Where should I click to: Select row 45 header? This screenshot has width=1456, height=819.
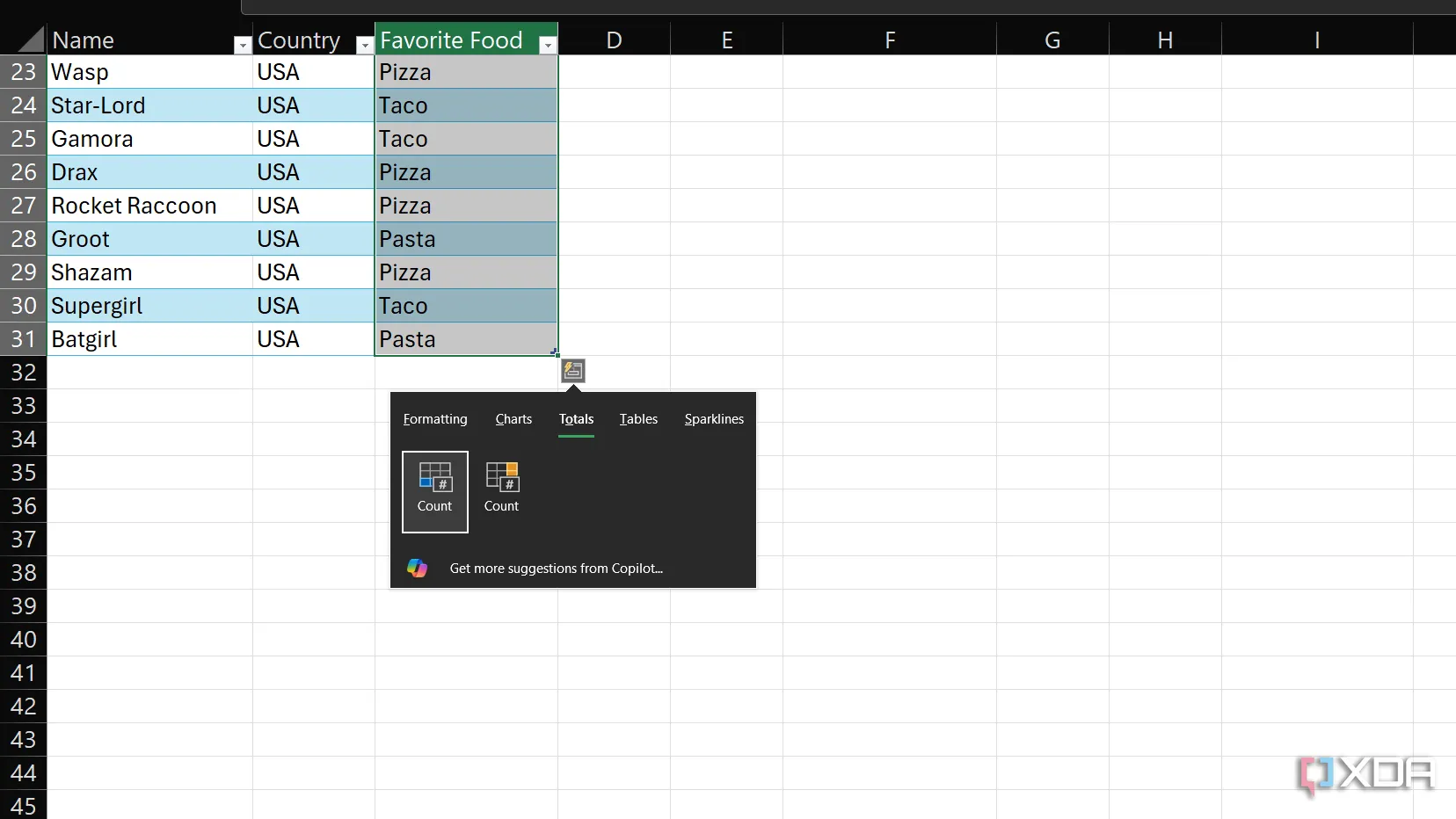pos(24,805)
